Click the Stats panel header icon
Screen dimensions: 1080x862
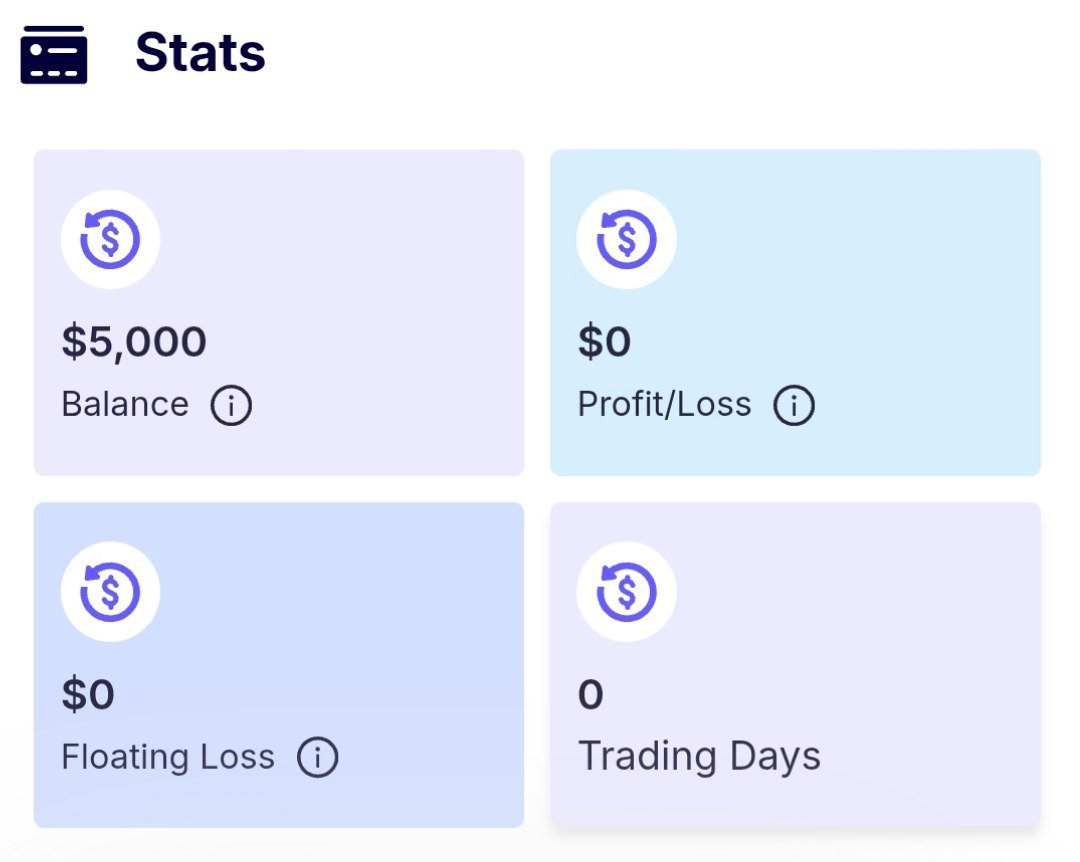tap(54, 54)
